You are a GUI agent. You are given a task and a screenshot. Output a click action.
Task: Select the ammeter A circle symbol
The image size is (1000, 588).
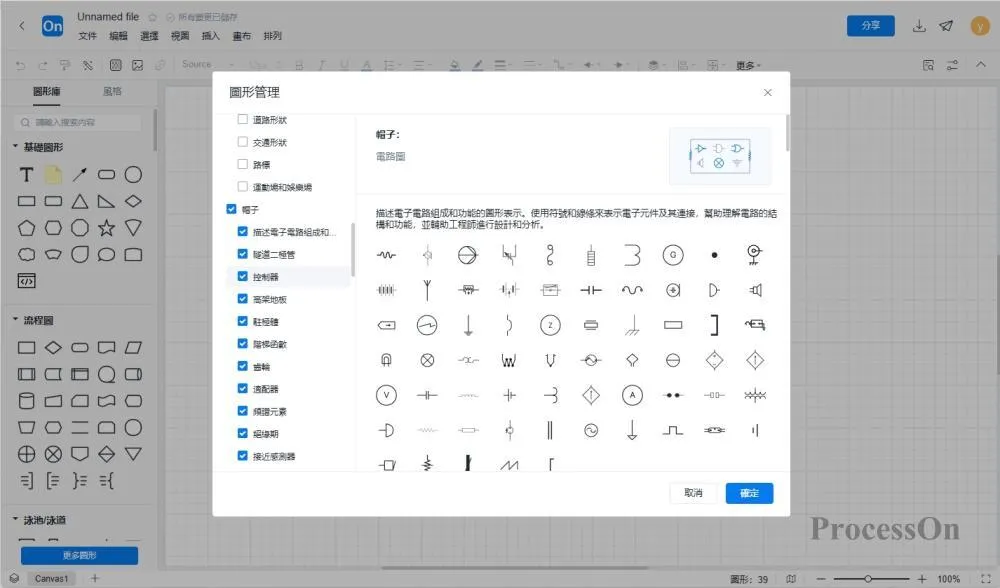point(632,395)
